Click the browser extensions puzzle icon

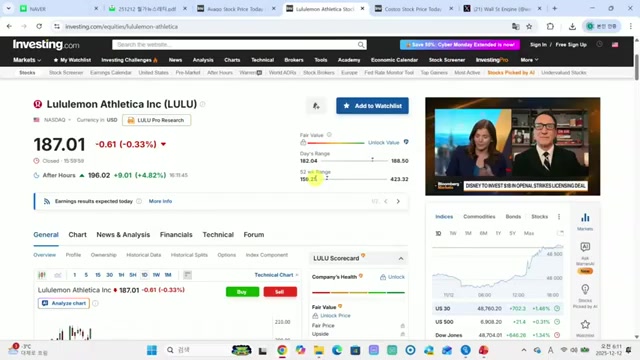click(x=550, y=27)
